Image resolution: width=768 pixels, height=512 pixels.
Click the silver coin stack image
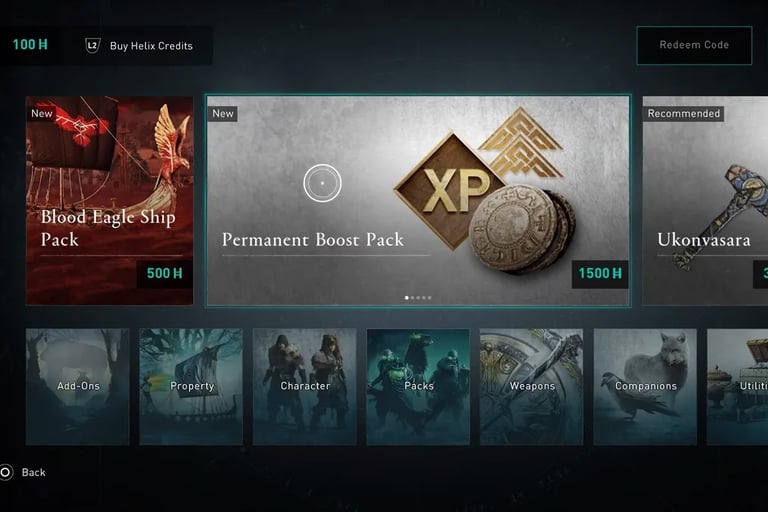coord(521,228)
